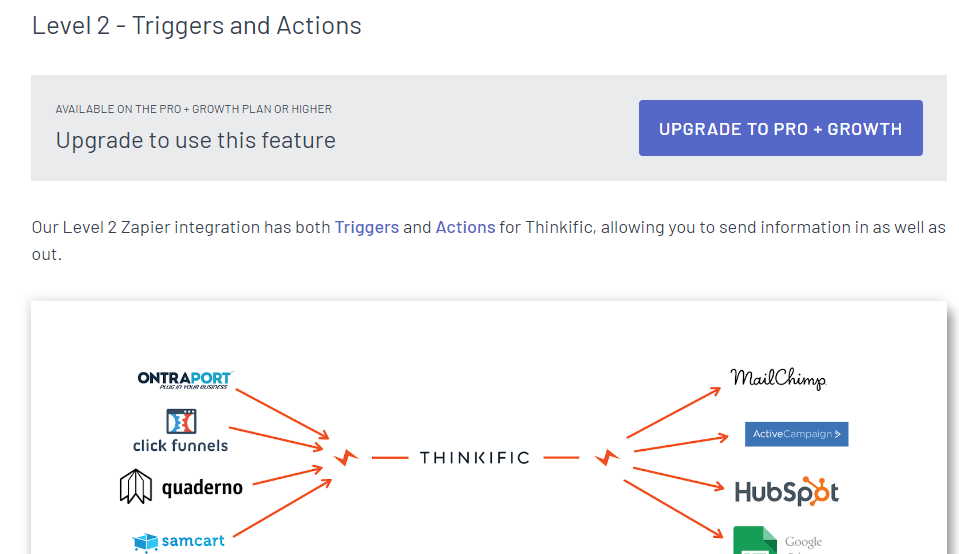The image size is (959, 554).
Task: Select the Quaderno book-shaped logo icon
Action: coord(135,487)
